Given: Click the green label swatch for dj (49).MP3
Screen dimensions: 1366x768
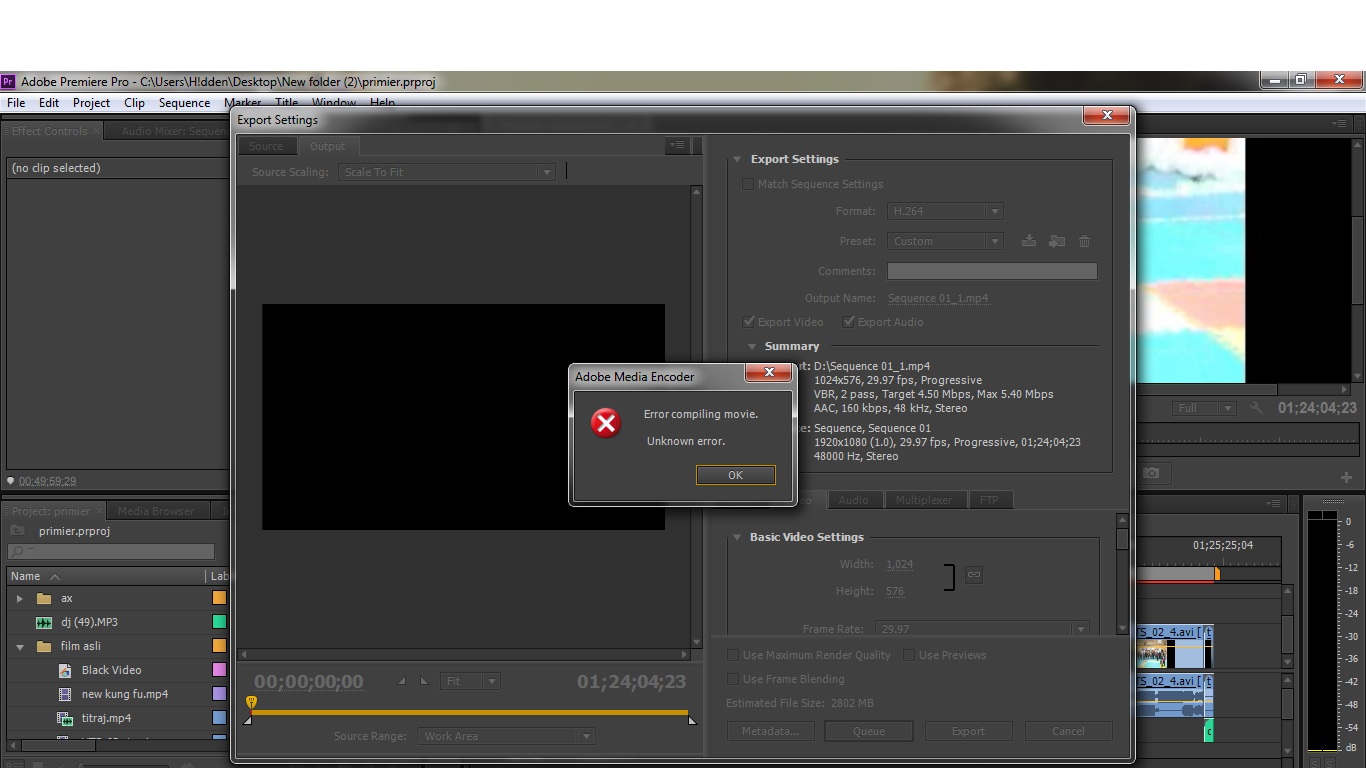Looking at the screenshot, I should click(x=219, y=622).
